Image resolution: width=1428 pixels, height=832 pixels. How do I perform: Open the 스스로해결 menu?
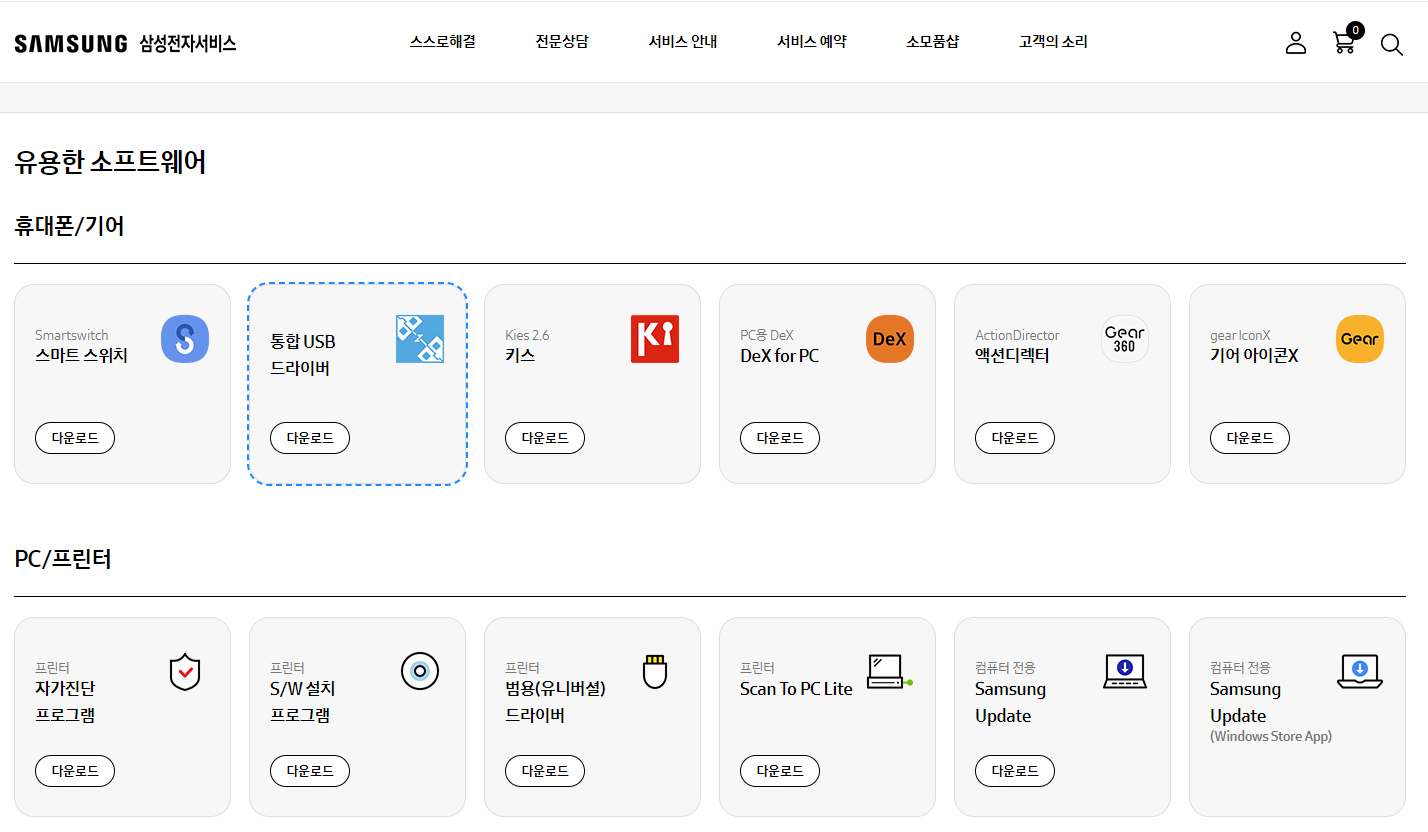pyautogui.click(x=442, y=42)
